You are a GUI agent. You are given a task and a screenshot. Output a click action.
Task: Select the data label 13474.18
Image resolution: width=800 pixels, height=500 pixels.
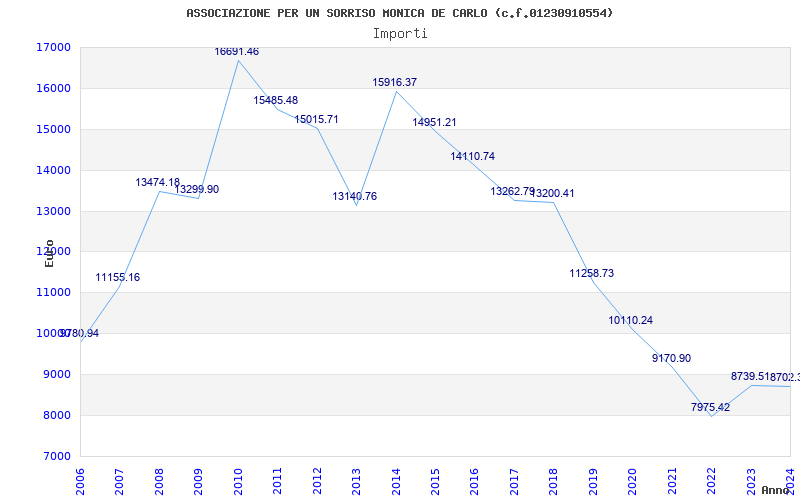157,182
